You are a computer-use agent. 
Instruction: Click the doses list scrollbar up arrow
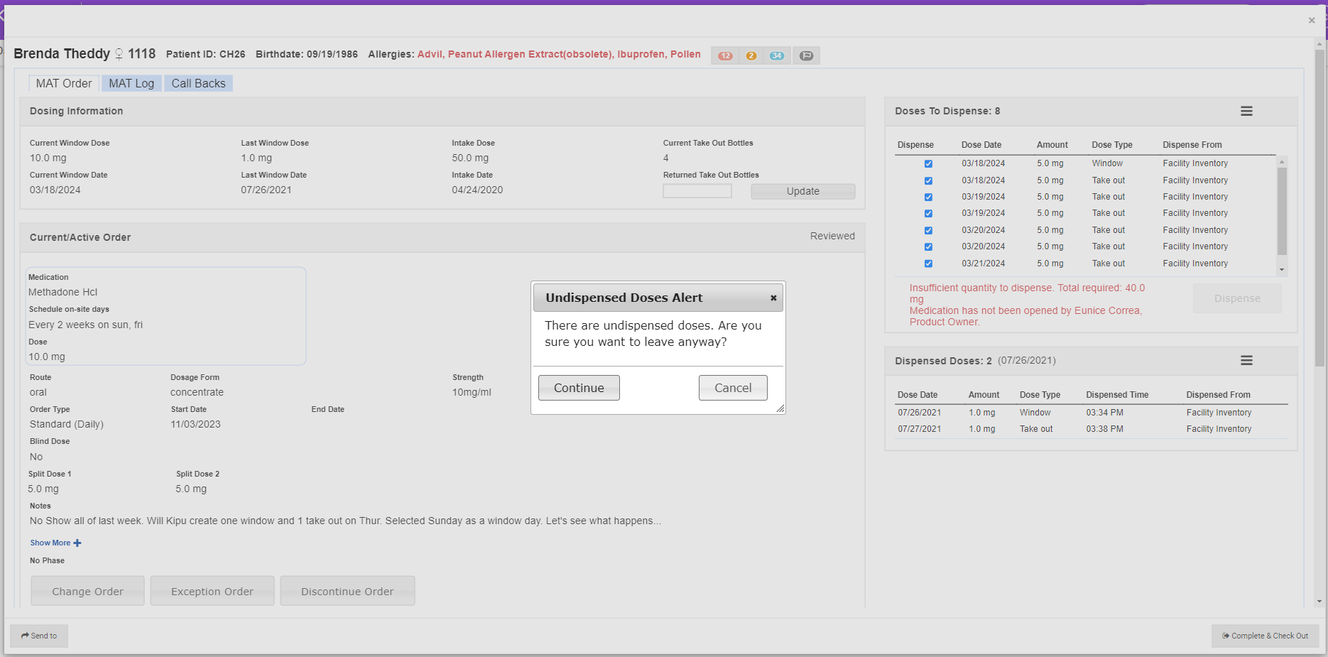pyautogui.click(x=1282, y=161)
